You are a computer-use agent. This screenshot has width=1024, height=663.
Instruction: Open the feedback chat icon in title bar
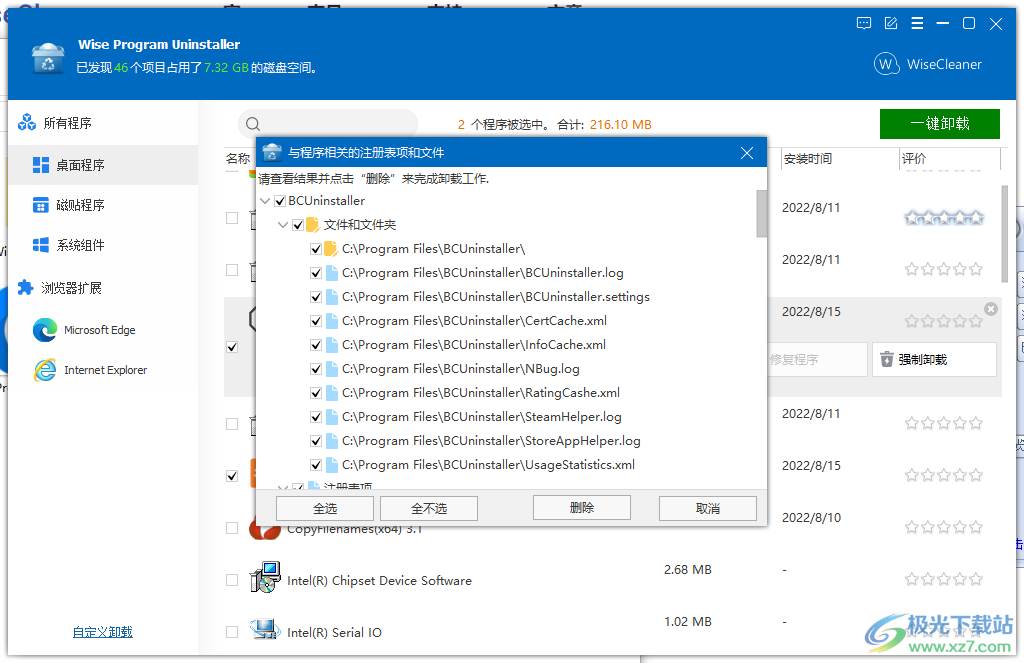pyautogui.click(x=863, y=23)
